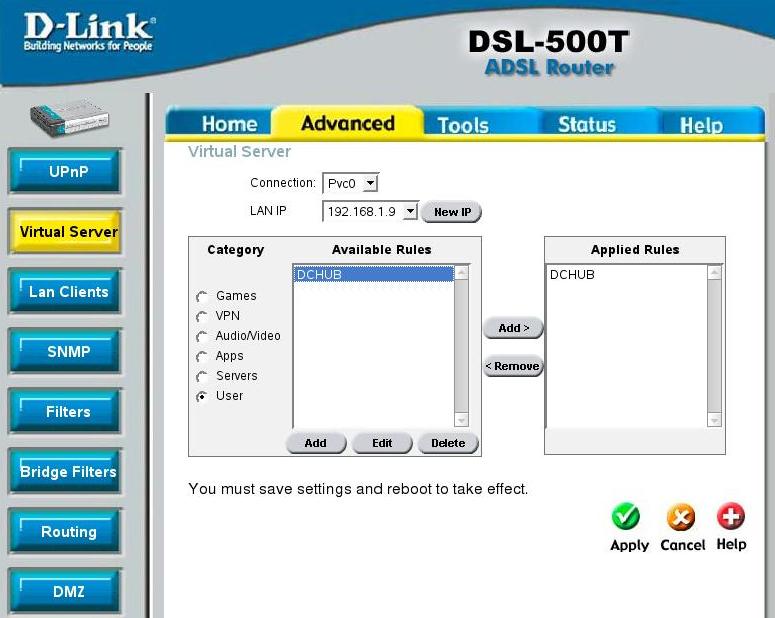Click Available Rules scrollbar up arrow
The image size is (775, 618).
click(x=461, y=272)
